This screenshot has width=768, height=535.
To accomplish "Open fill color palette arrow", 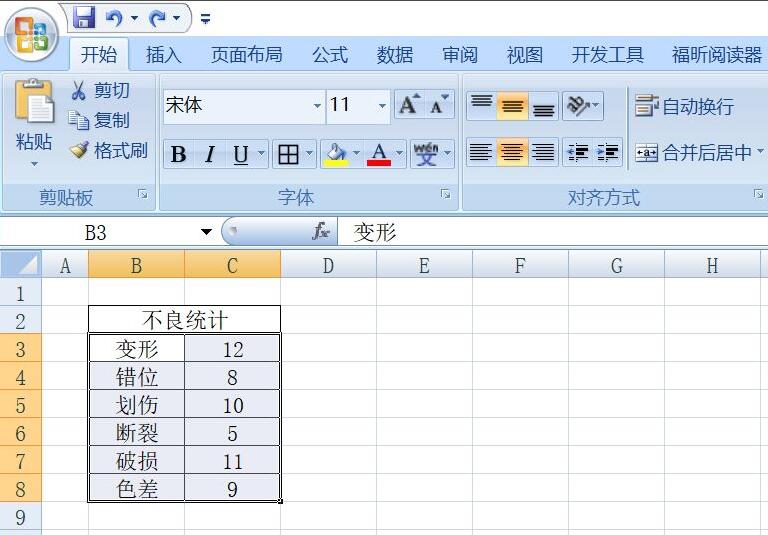I will [357, 153].
